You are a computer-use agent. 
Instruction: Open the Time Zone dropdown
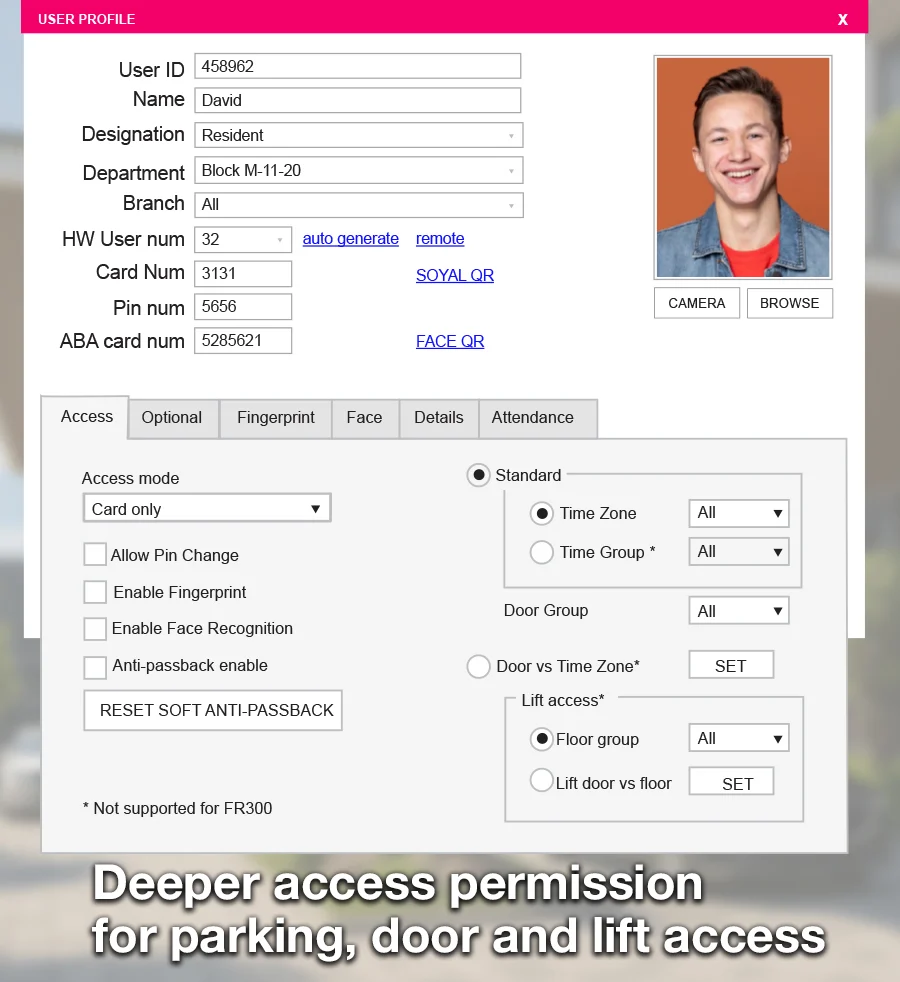tap(738, 513)
